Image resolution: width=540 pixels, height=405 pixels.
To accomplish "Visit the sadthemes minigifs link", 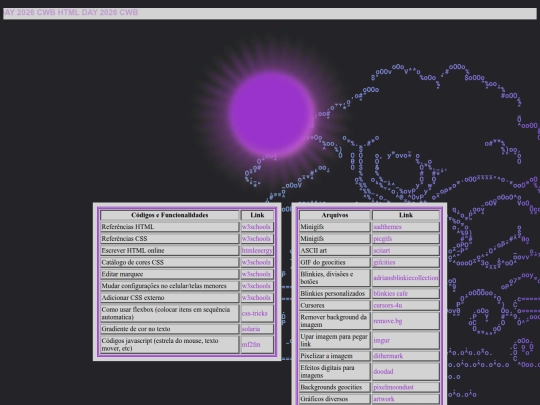I will (387, 227).
